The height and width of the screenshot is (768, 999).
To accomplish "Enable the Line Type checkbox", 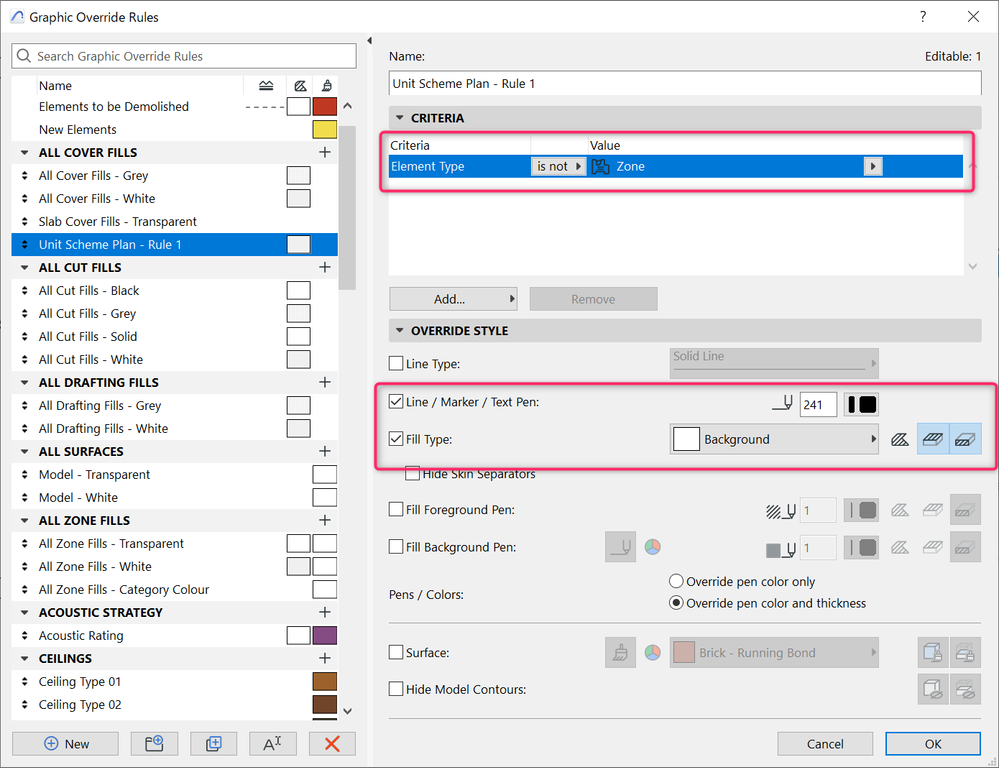I will click(x=396, y=363).
